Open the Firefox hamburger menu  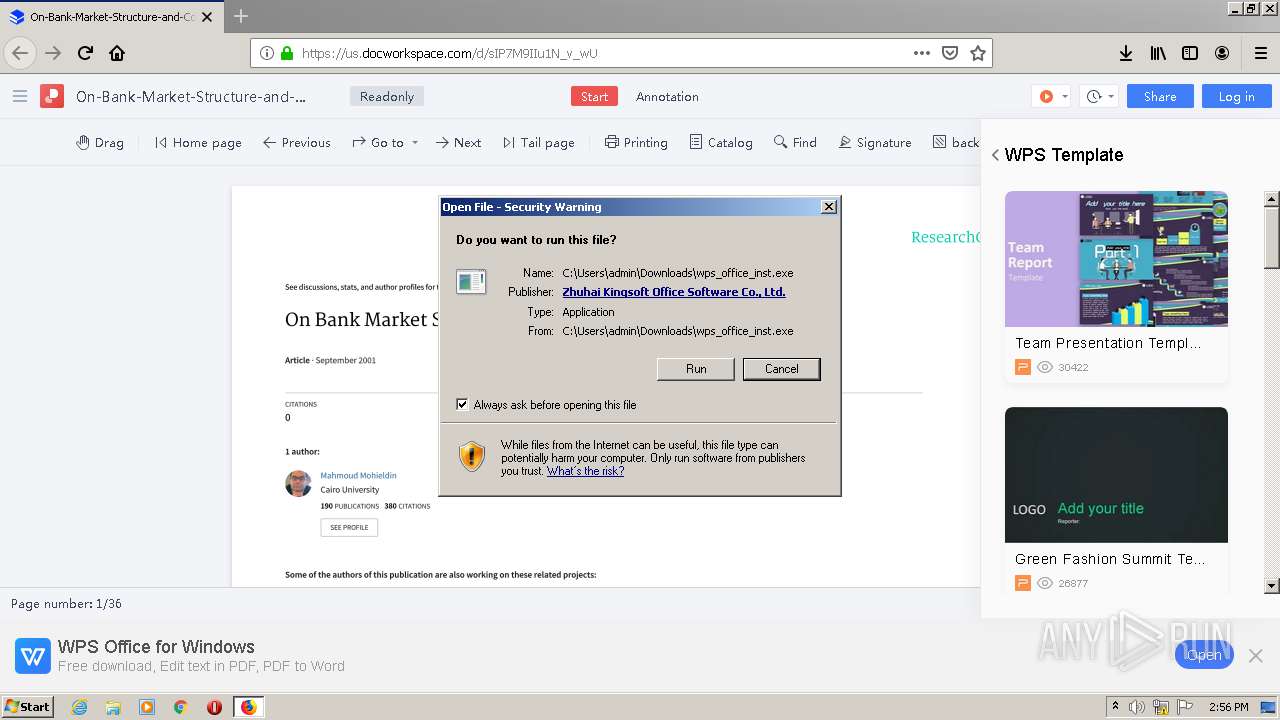click(1261, 53)
